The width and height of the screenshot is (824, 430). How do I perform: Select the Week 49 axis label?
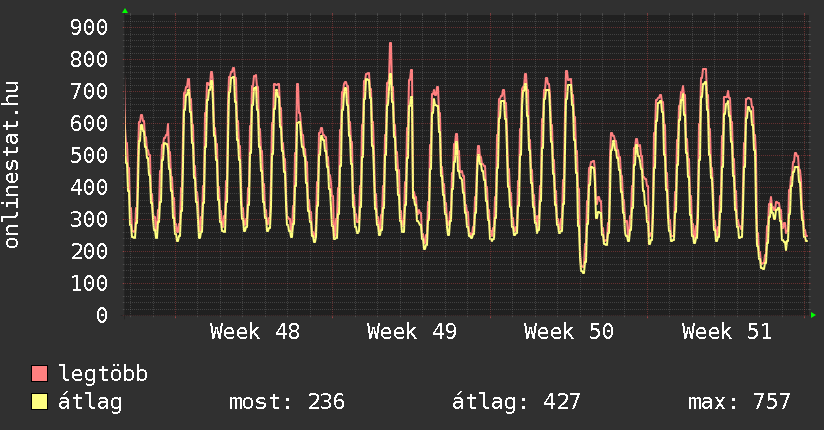click(x=411, y=332)
